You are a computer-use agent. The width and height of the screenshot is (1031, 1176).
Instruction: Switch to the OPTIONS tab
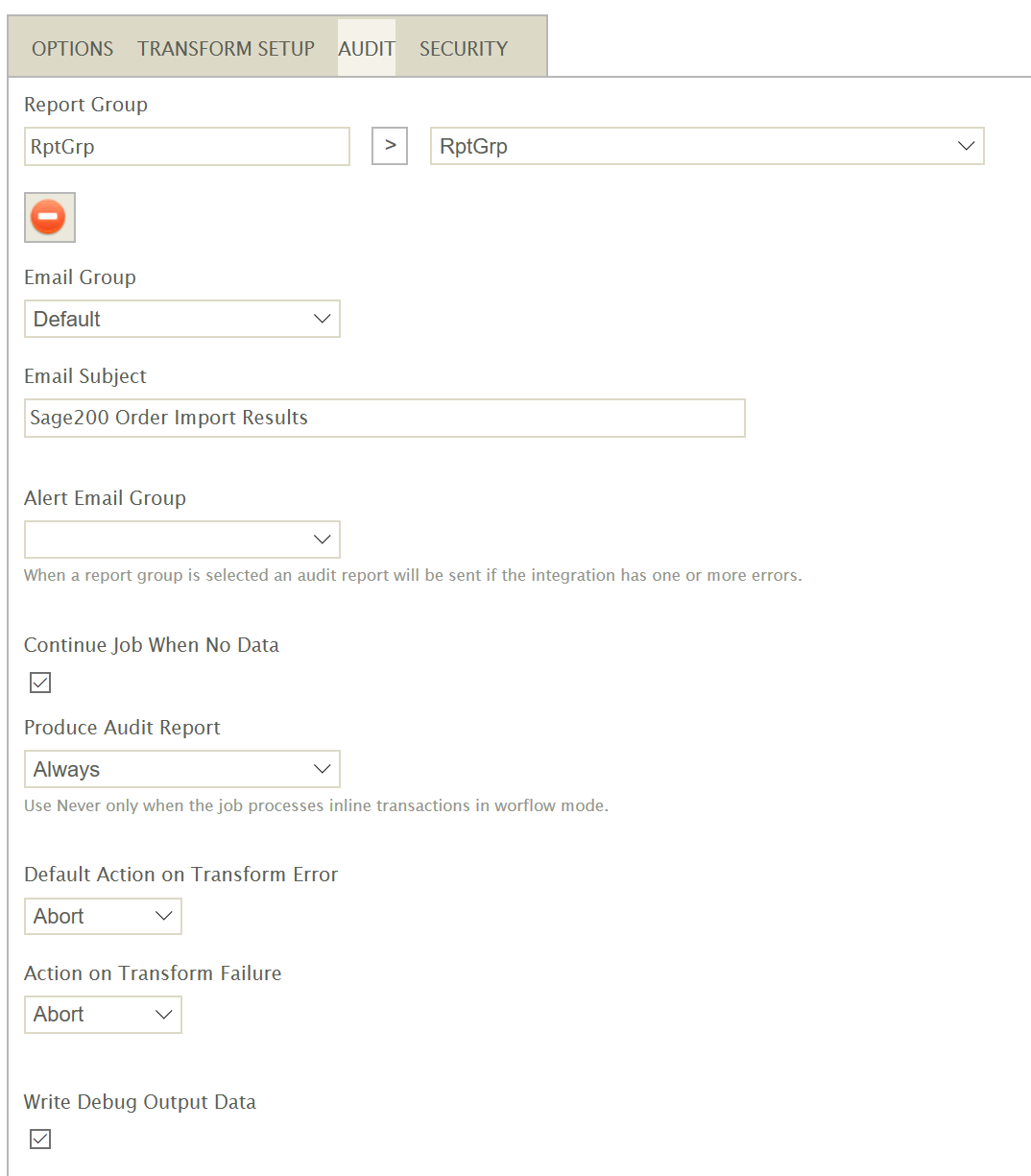tap(72, 48)
